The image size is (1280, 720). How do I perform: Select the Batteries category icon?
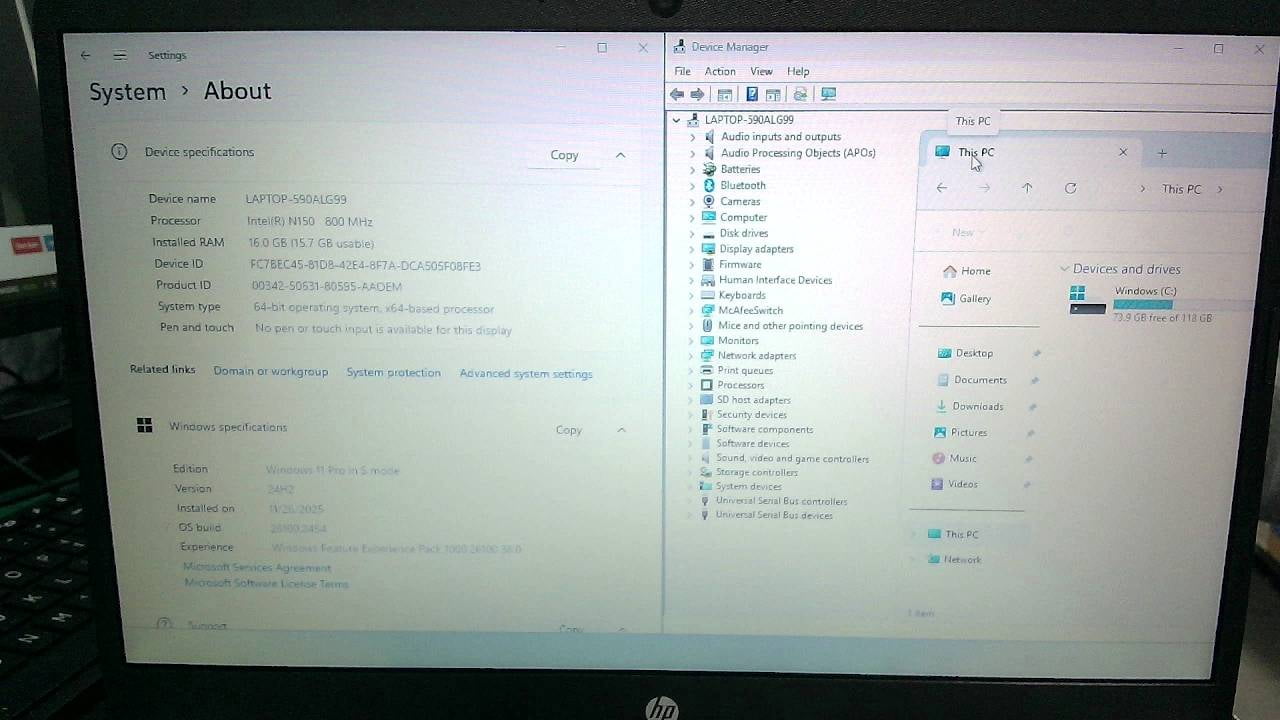[709, 169]
